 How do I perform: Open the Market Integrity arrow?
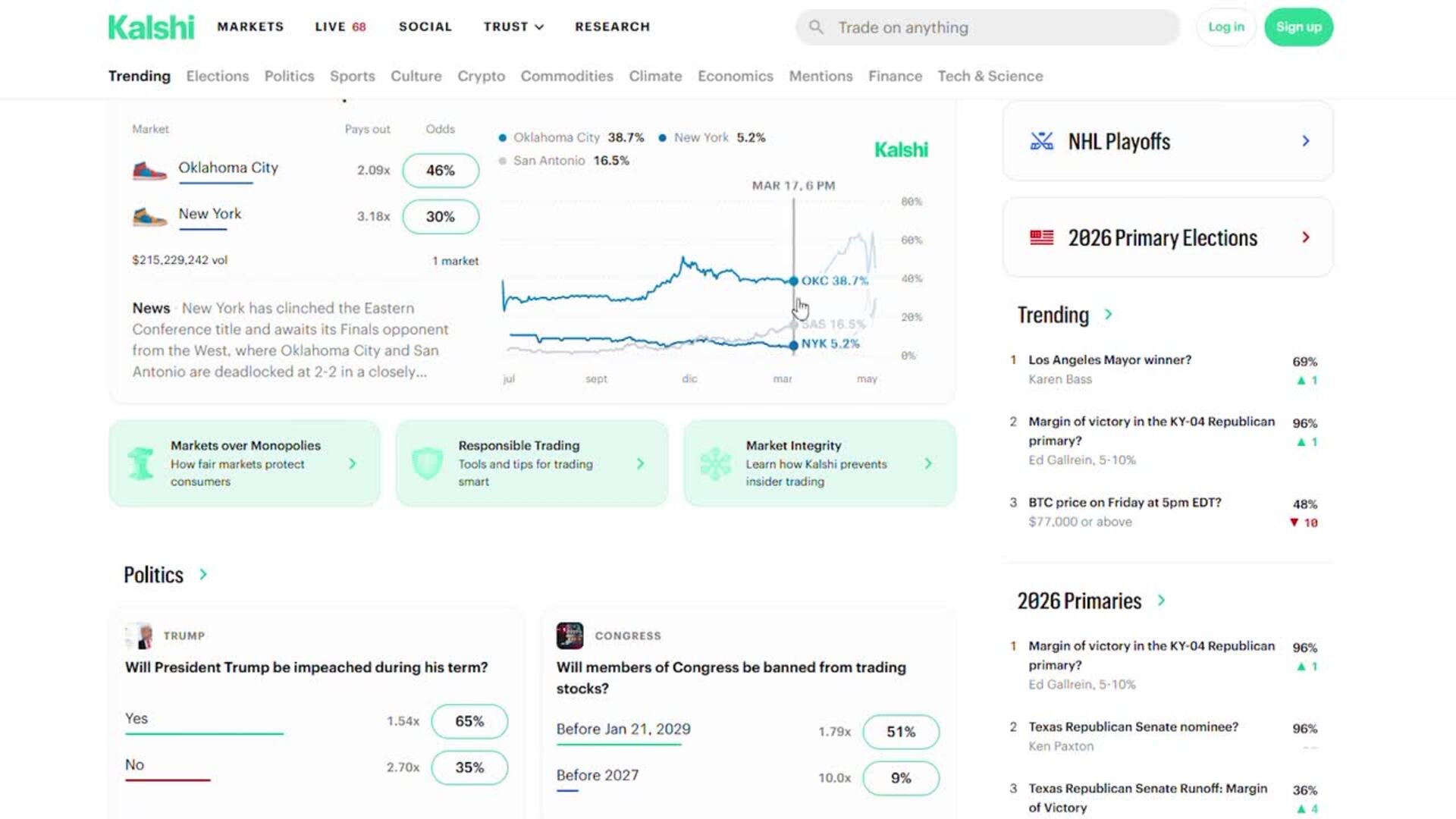[928, 463]
